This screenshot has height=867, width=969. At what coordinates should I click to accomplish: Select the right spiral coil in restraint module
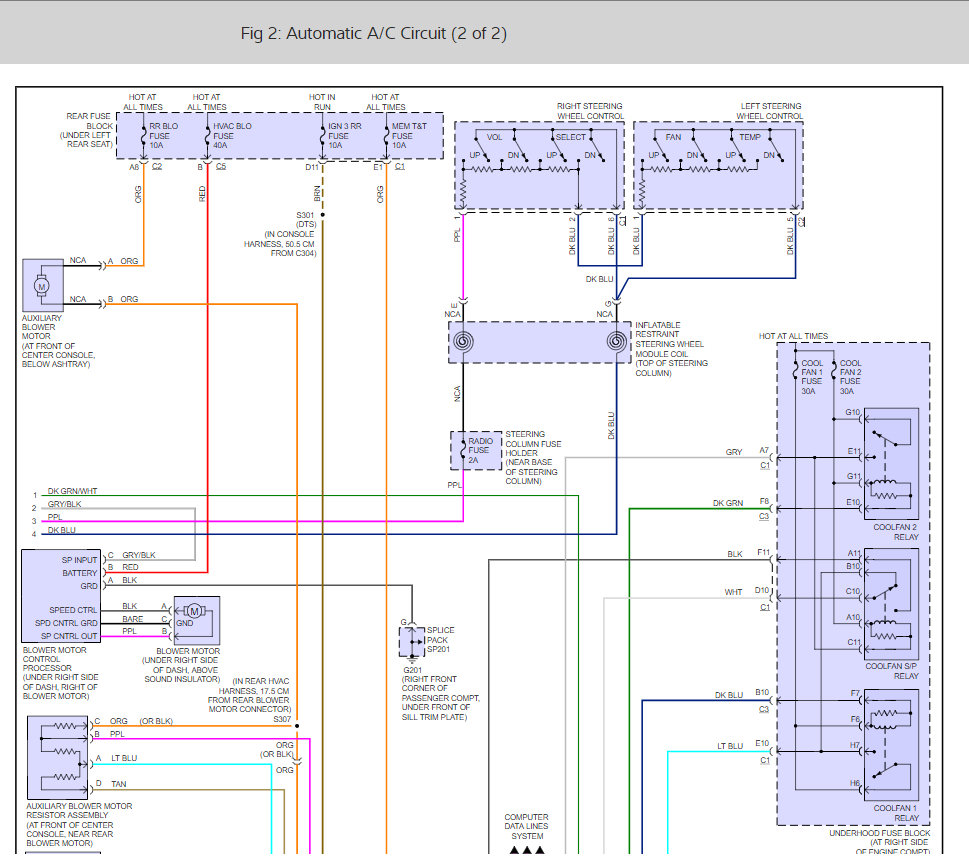click(x=616, y=341)
